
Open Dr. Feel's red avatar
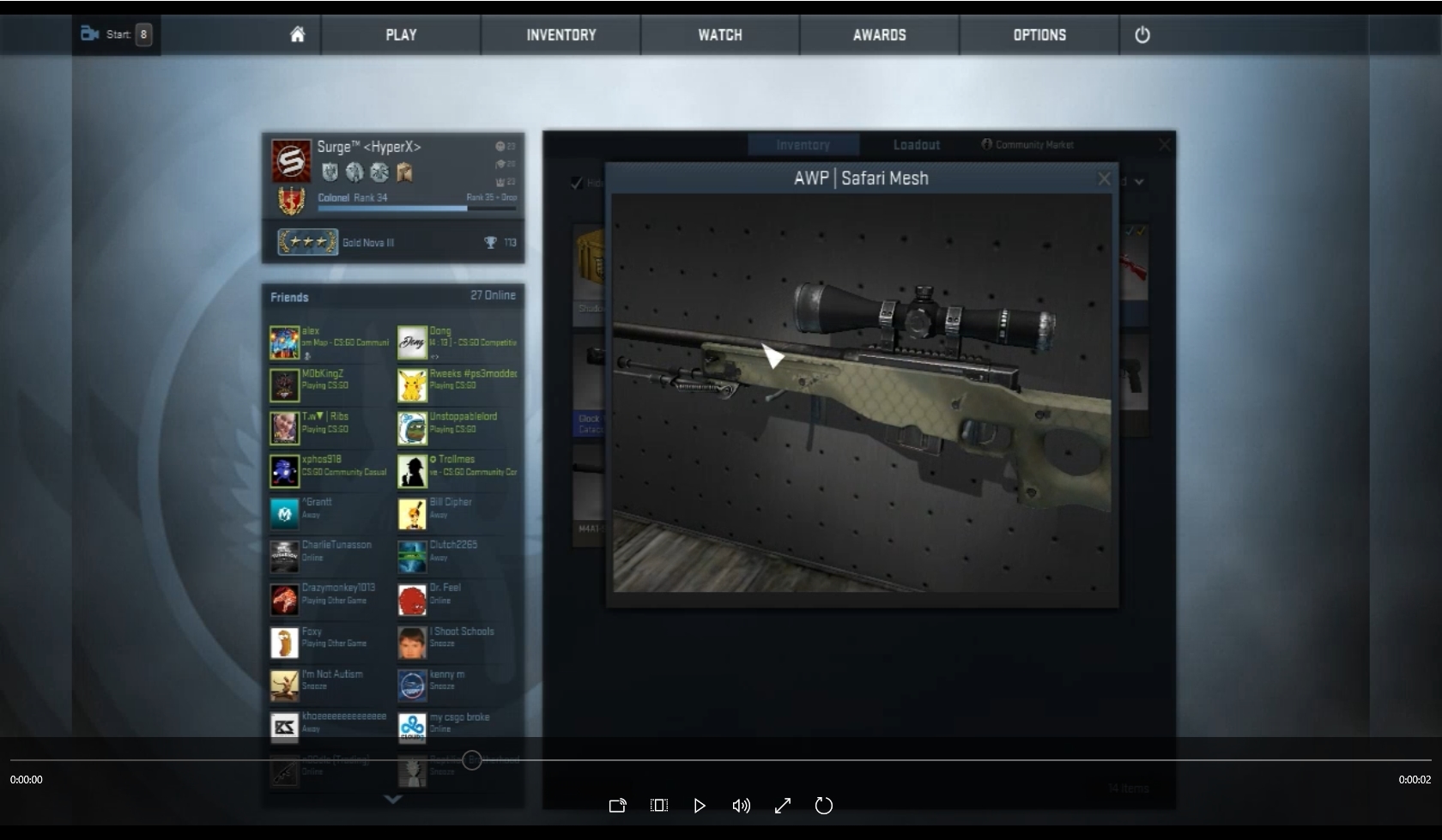click(412, 600)
